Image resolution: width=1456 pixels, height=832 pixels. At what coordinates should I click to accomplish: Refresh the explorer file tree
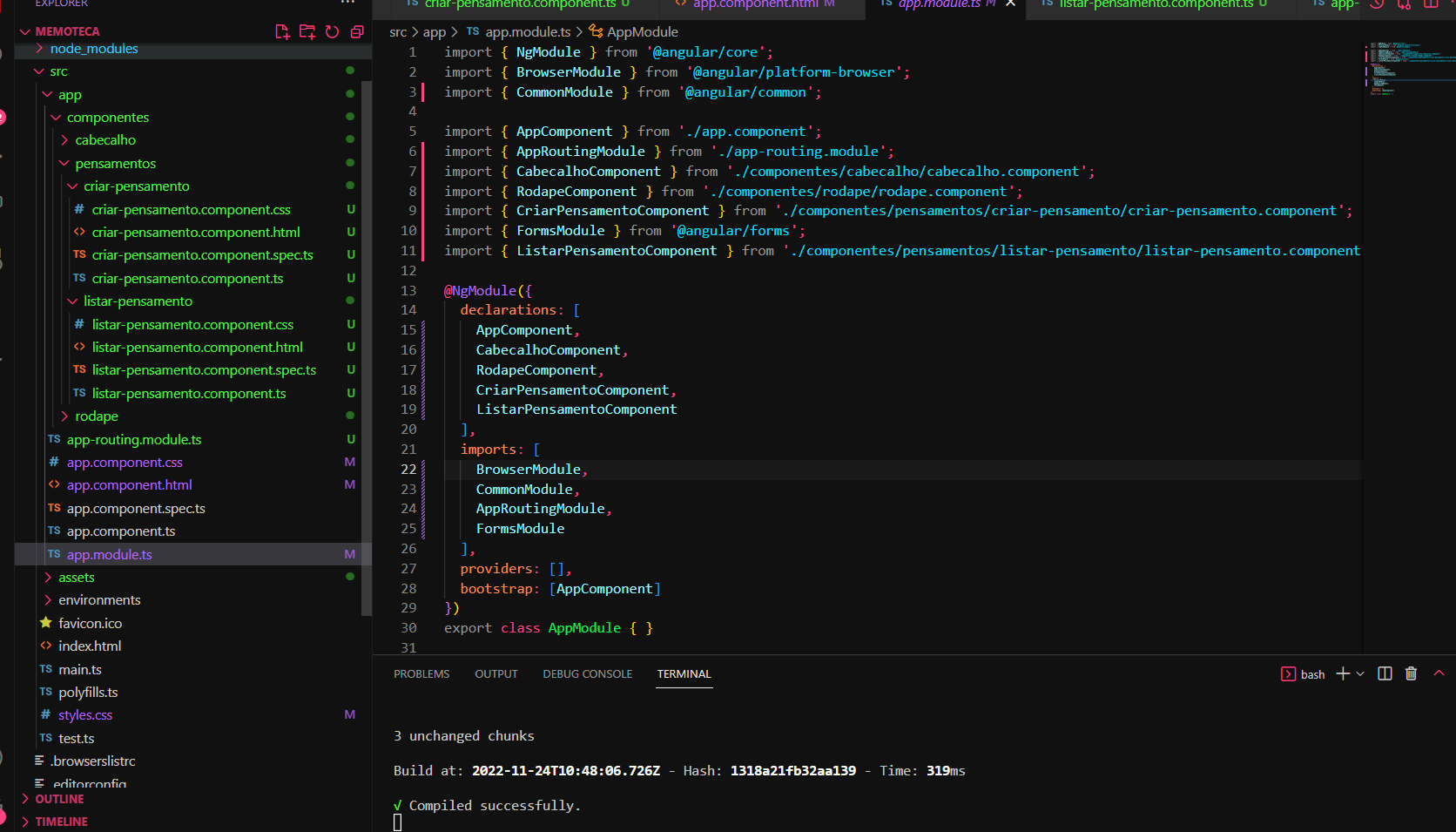point(332,31)
